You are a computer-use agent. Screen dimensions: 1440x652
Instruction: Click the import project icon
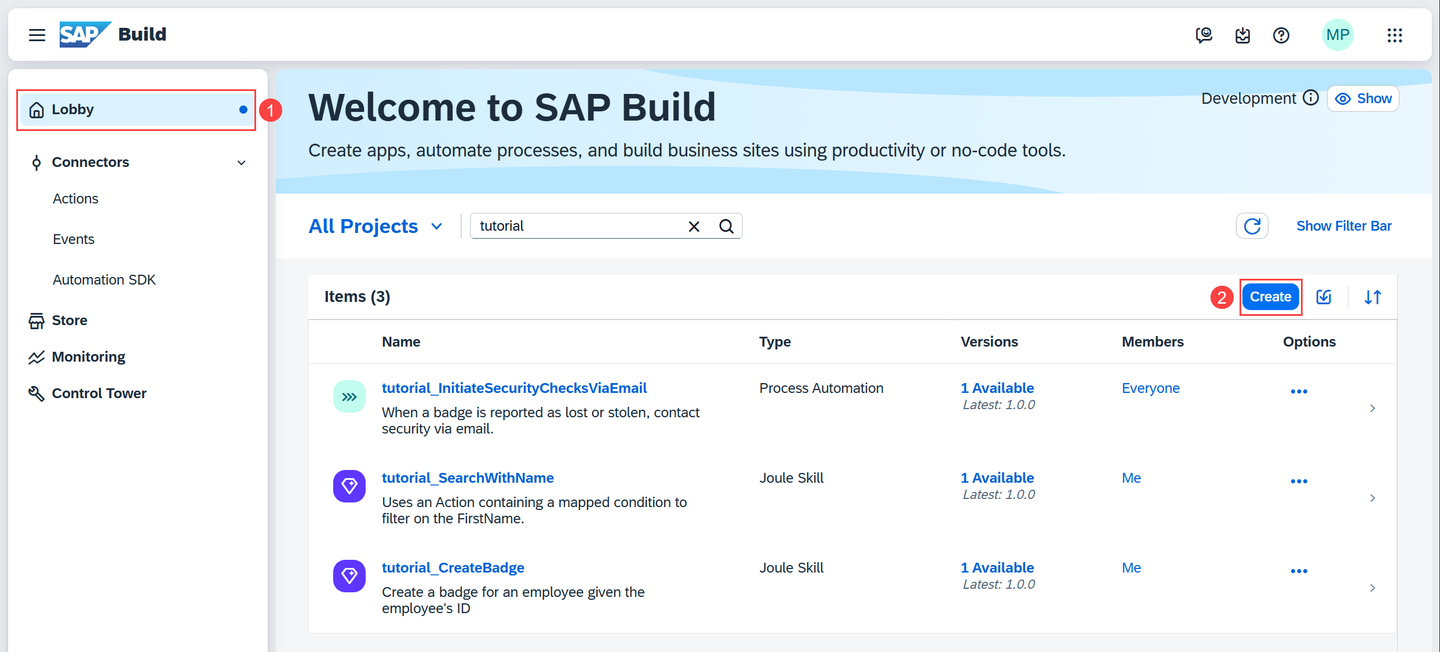(1324, 297)
